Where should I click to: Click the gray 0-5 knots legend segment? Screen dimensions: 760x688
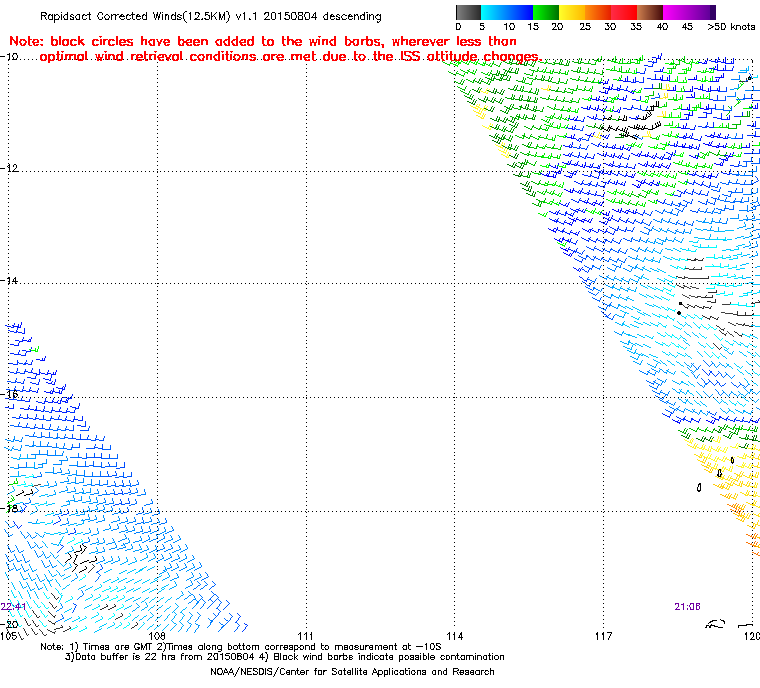(x=468, y=12)
